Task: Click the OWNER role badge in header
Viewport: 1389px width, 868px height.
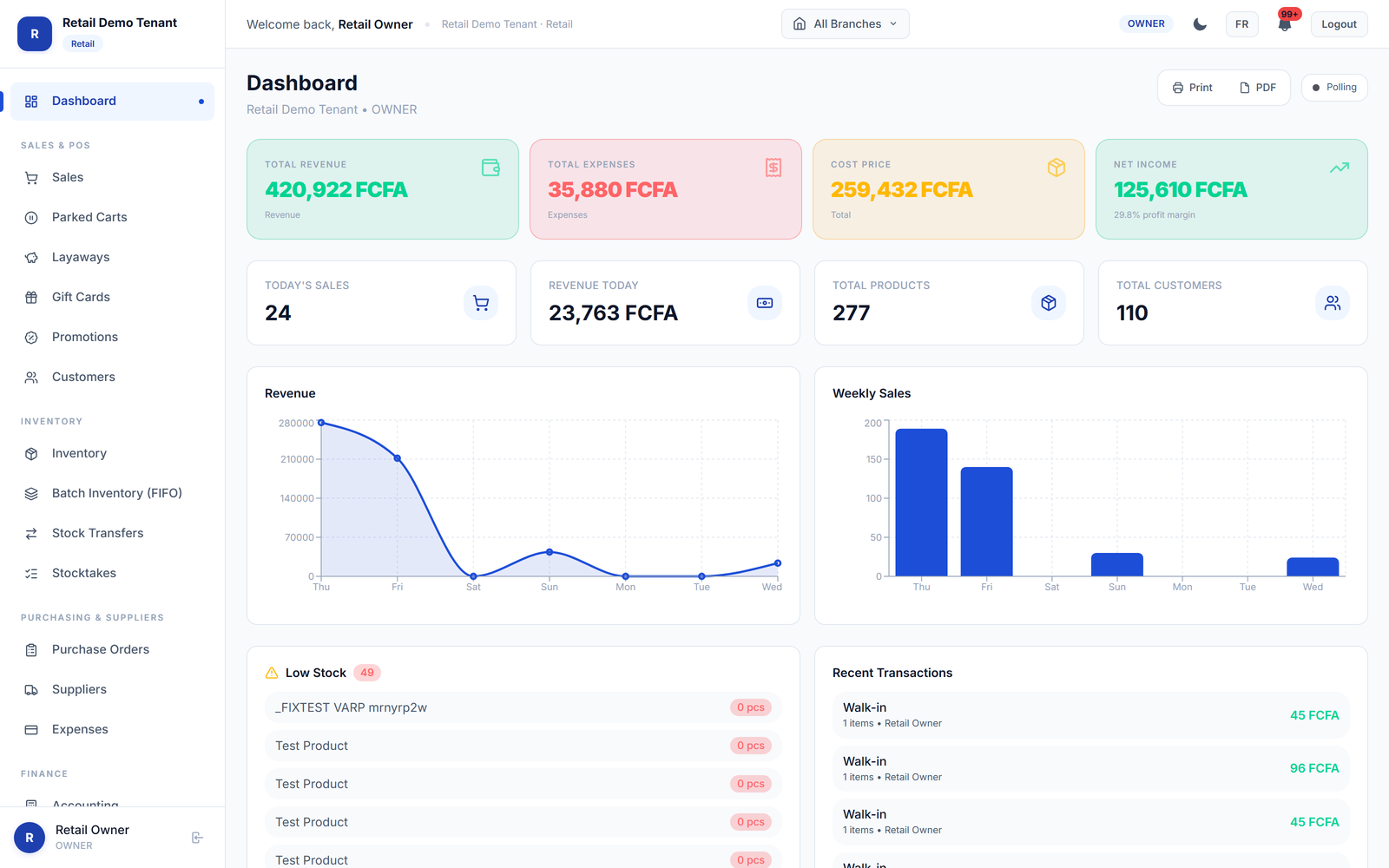Action: click(x=1146, y=24)
